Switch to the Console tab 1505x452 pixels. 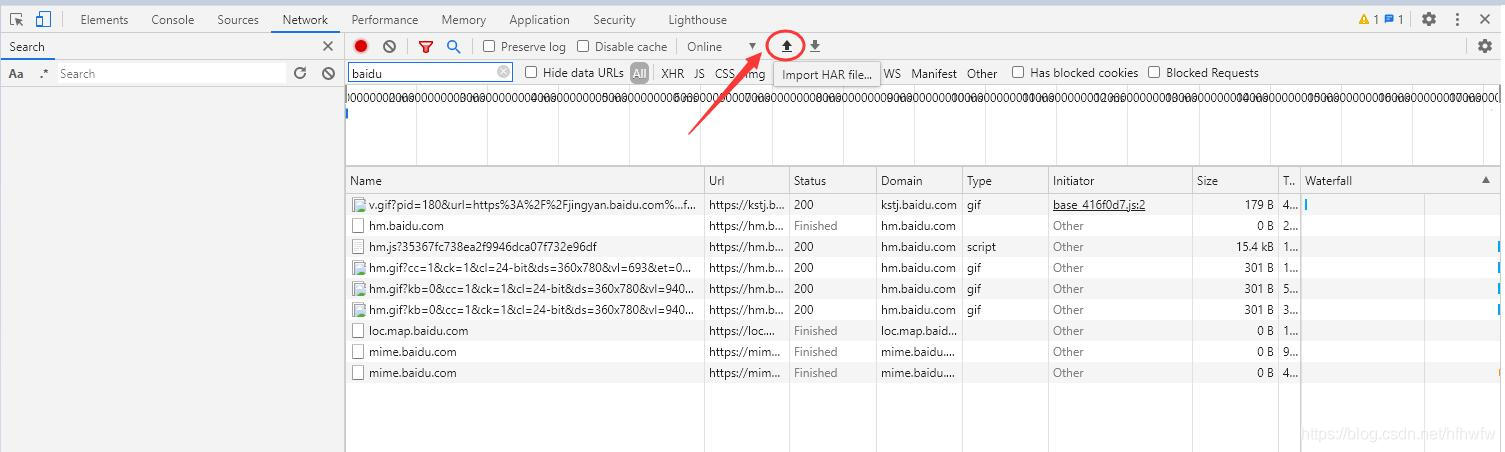click(x=172, y=19)
